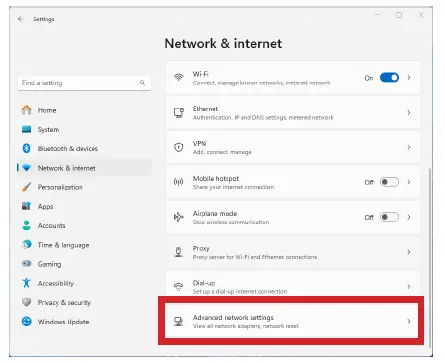Image resolution: width=445 pixels, height=363 pixels.
Task: Switch on Airplane mode toggle
Action: point(389,217)
